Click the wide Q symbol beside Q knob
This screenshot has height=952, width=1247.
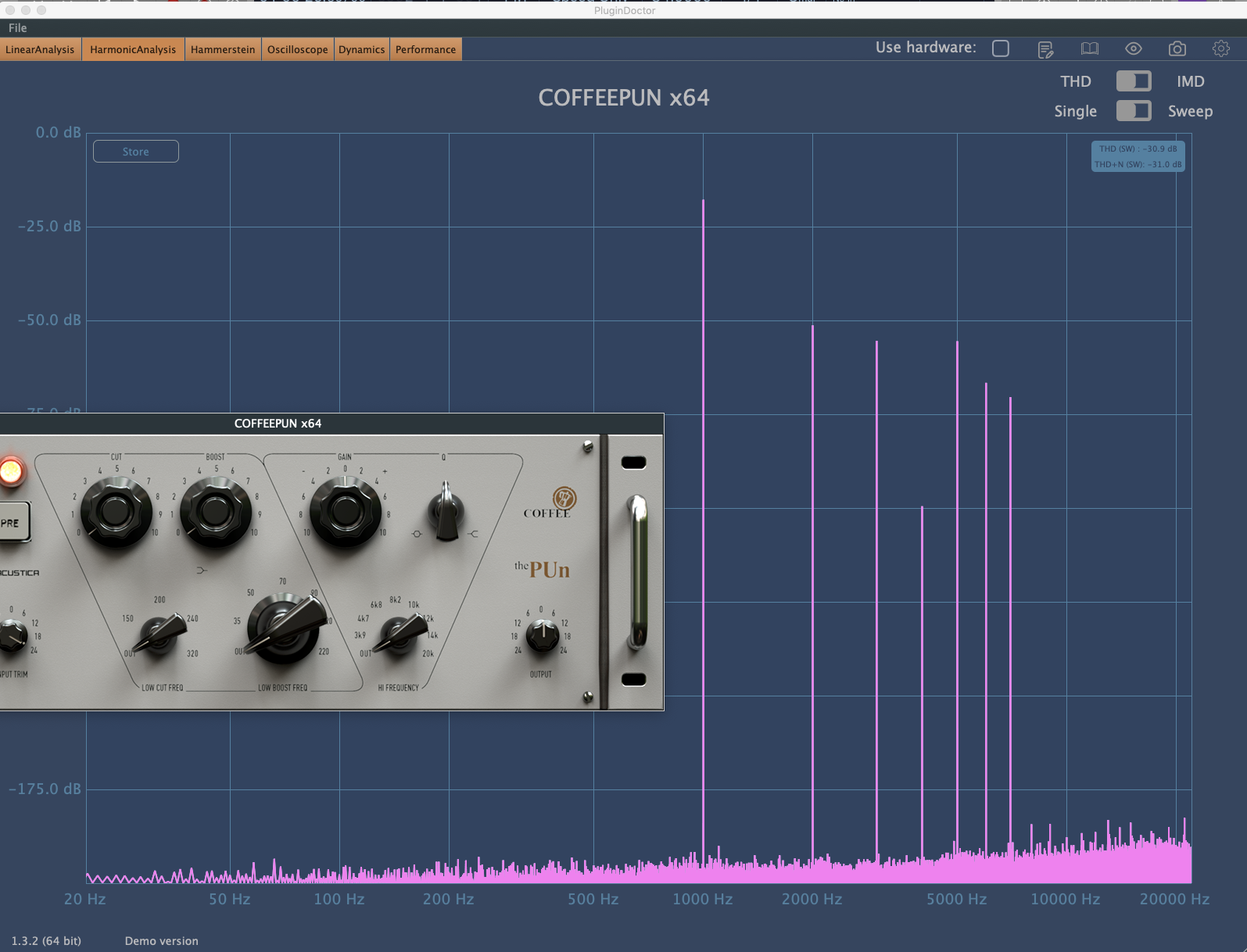point(473,534)
